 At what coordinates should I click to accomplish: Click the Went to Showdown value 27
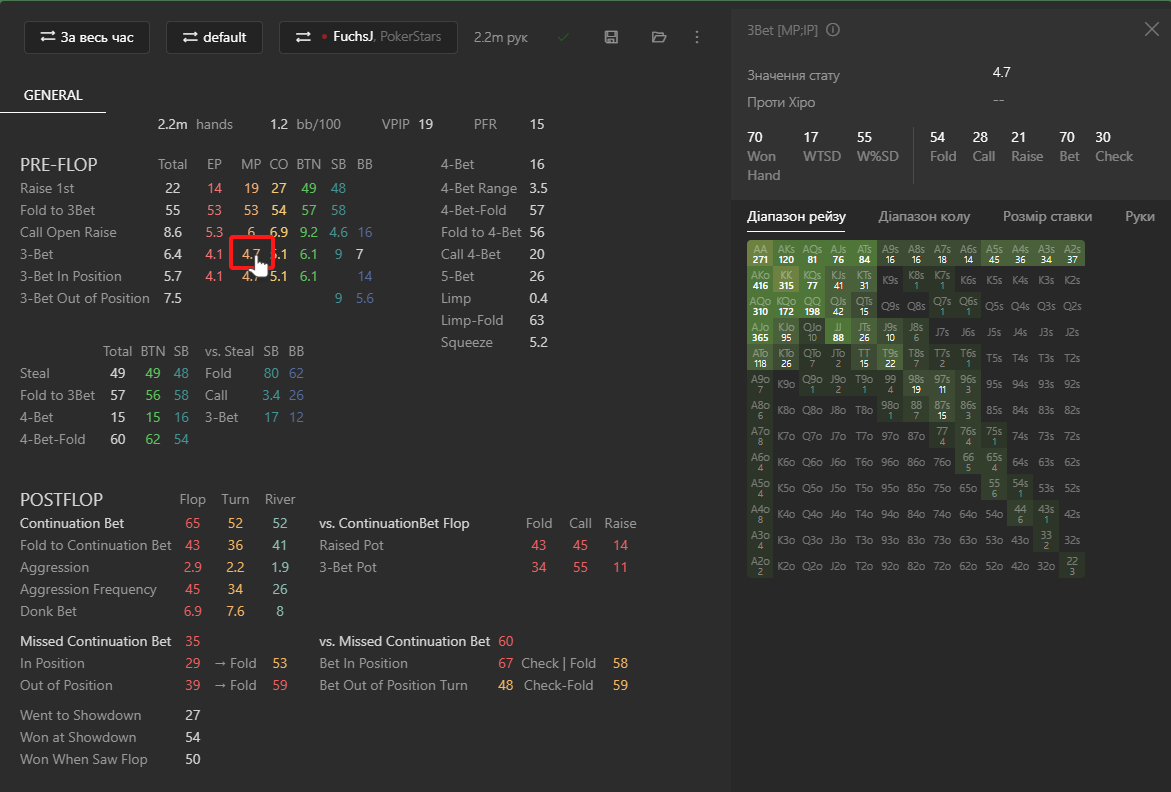[x=193, y=715]
